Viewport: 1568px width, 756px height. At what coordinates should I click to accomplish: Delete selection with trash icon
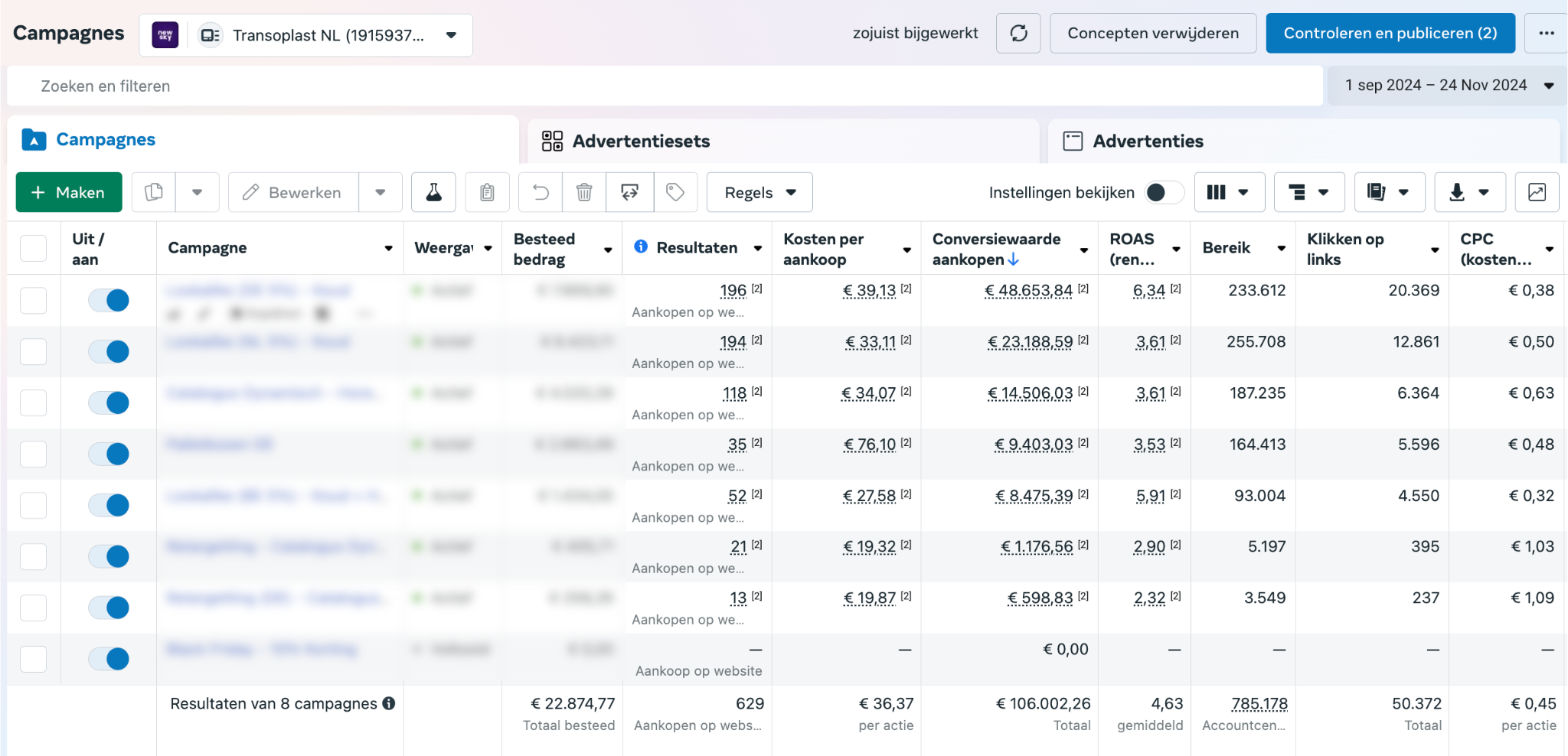coord(584,192)
